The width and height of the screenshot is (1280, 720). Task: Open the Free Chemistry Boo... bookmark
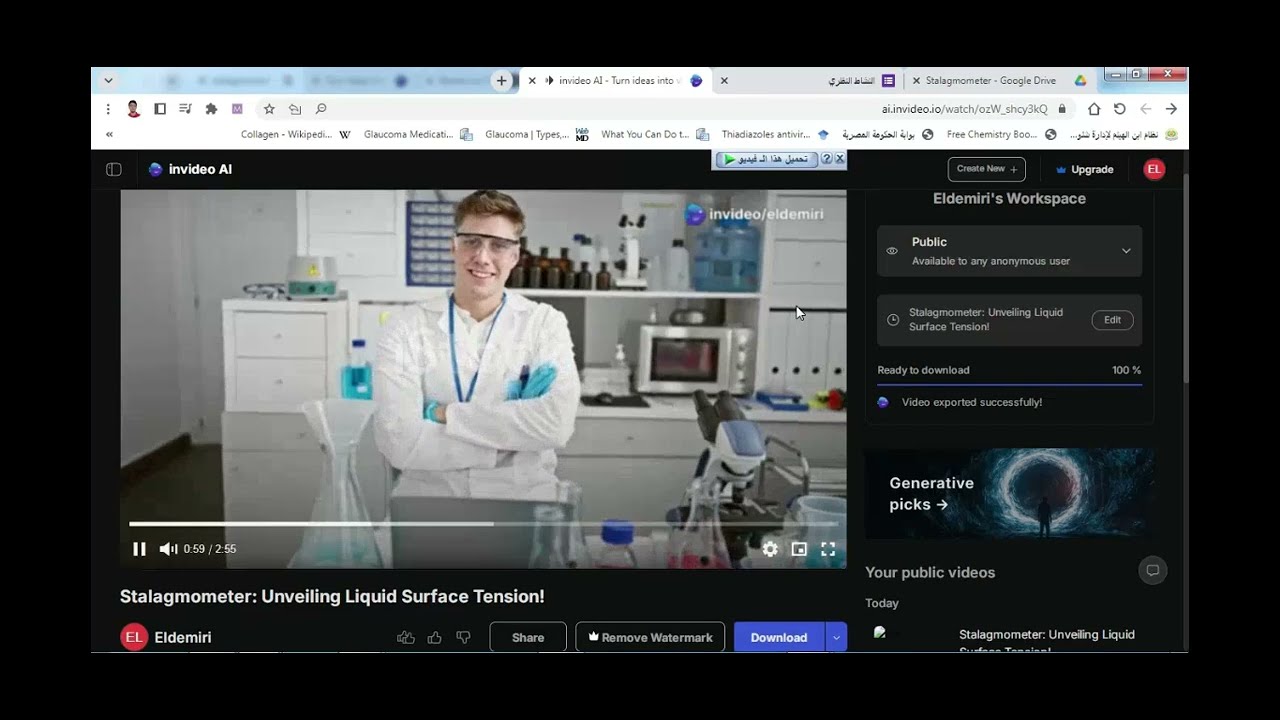[1001, 134]
